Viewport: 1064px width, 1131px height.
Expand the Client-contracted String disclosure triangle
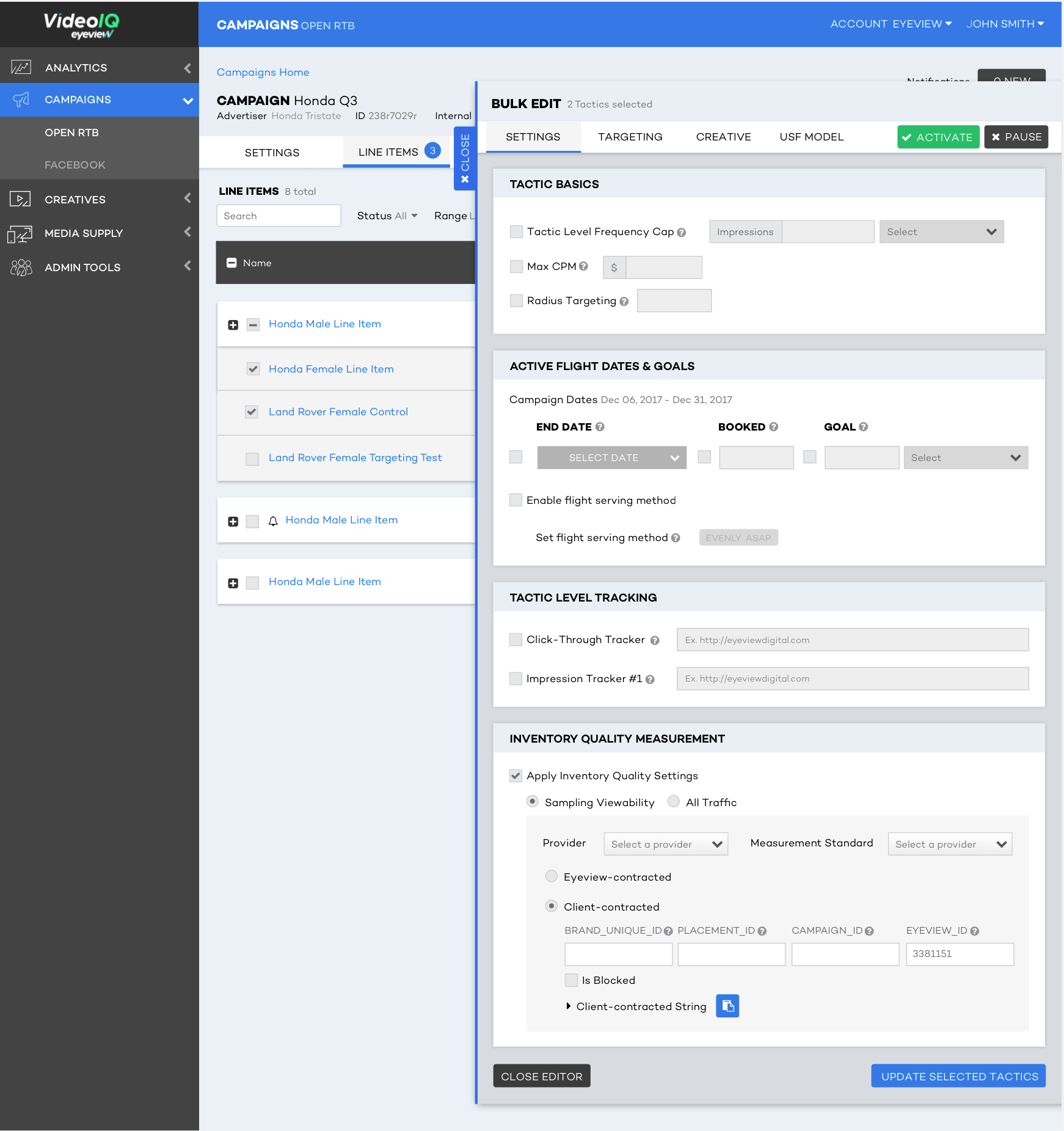click(x=568, y=1006)
